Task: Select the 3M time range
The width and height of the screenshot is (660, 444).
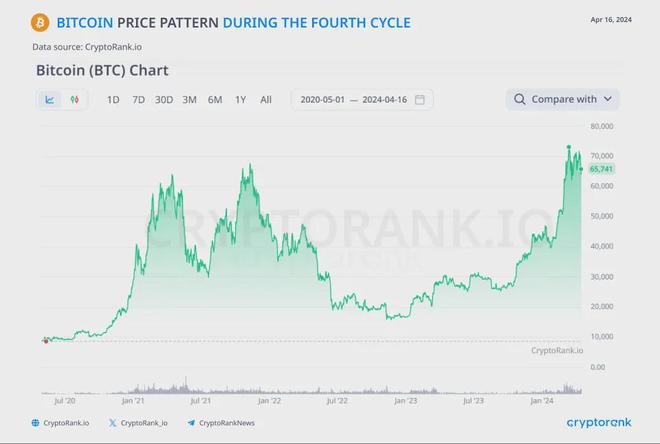Action: (189, 100)
